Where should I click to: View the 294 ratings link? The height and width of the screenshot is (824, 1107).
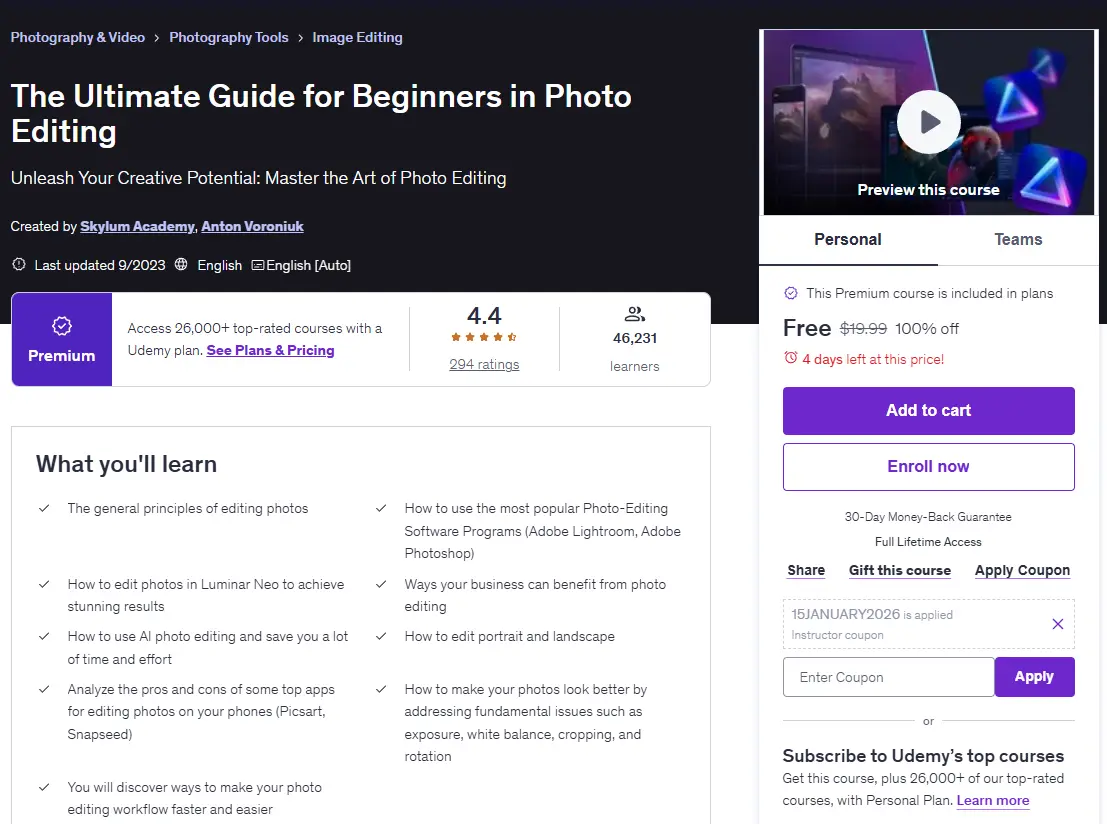point(484,364)
